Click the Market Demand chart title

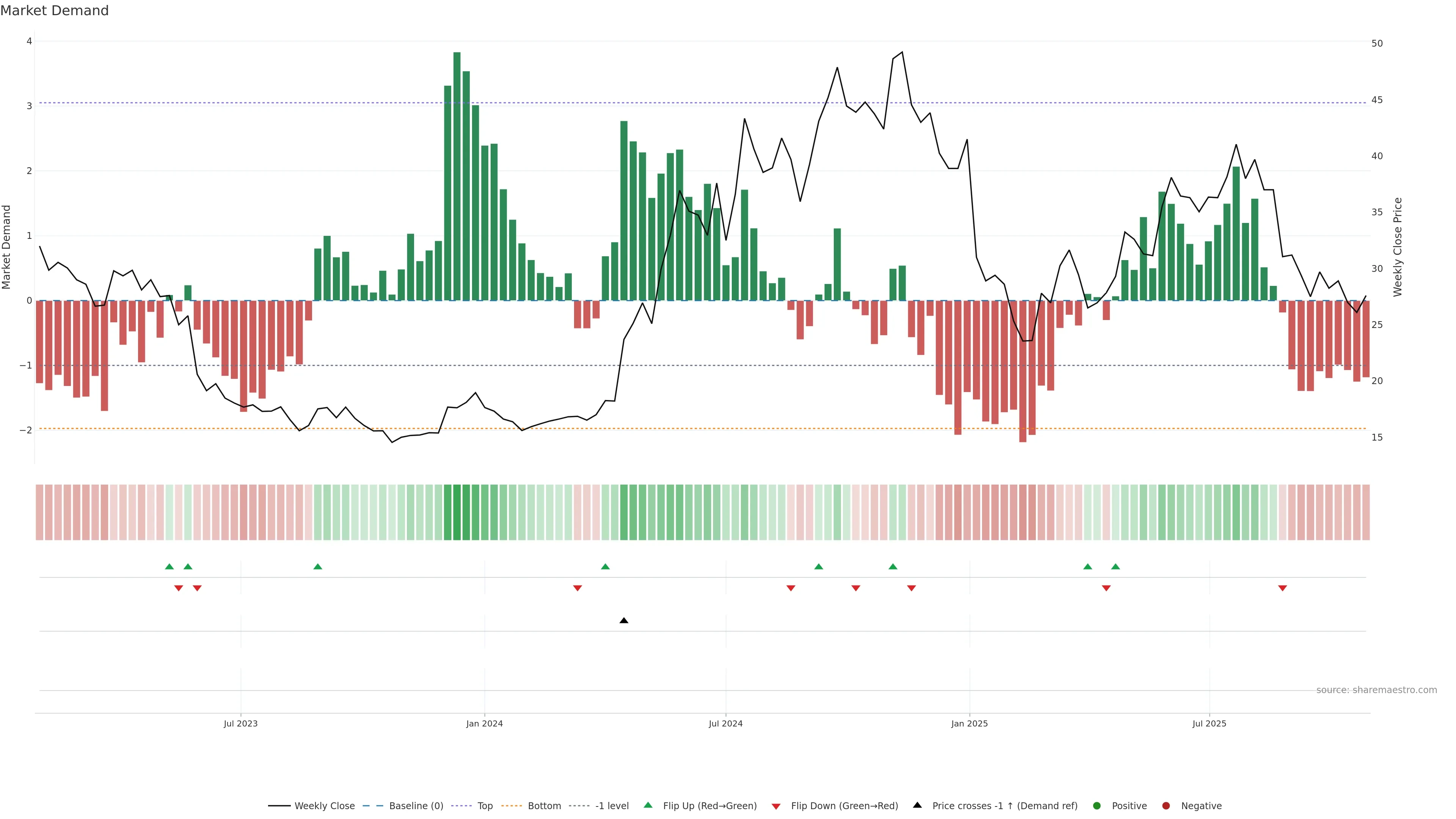coord(54,11)
